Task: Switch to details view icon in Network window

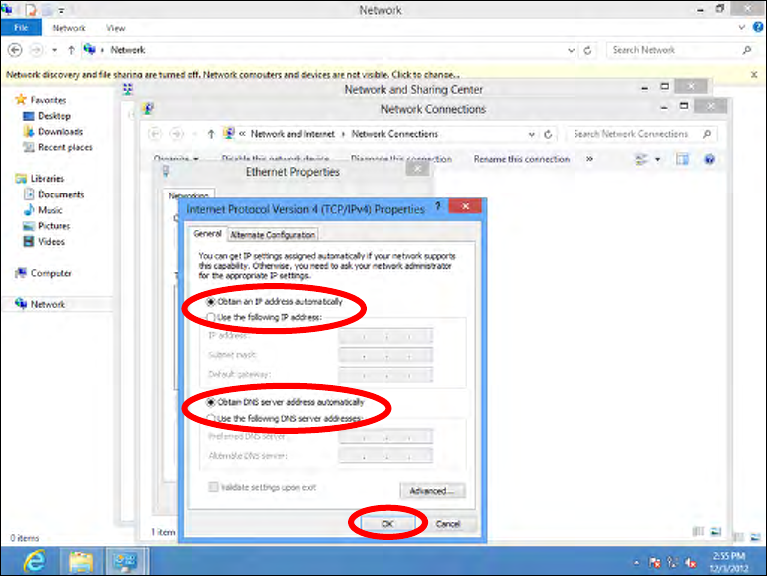Action: [x=740, y=537]
